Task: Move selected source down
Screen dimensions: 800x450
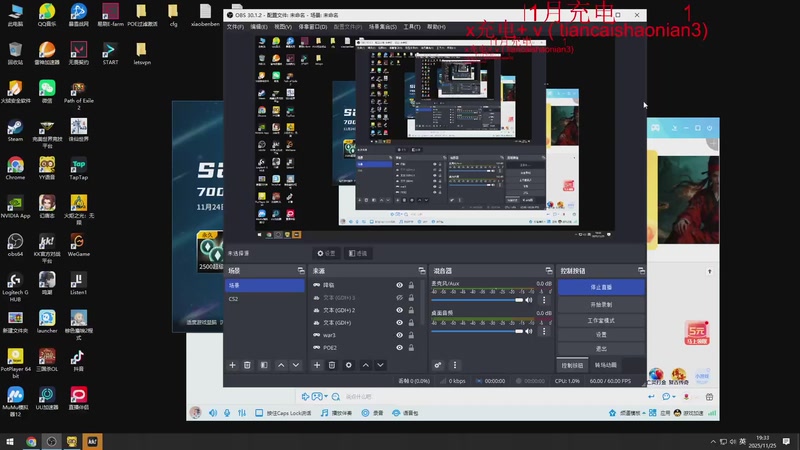Action: click(381, 365)
